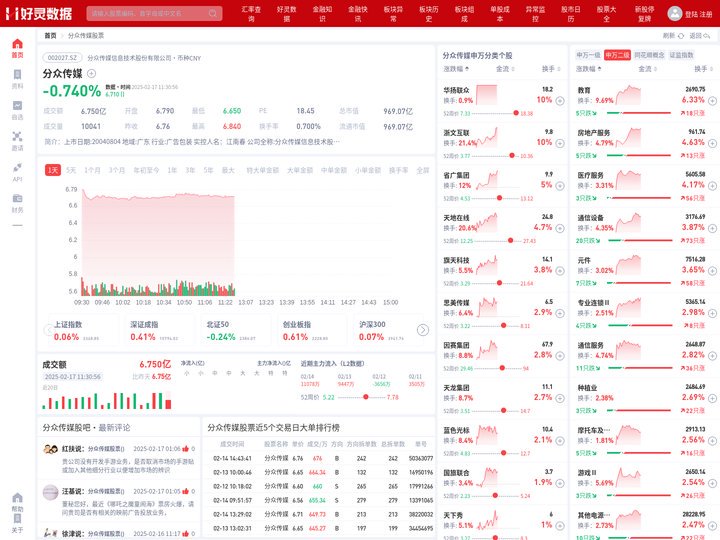720x540 pixels.
Task: Open the 汇率查询 nav menu
Action: tap(251, 13)
